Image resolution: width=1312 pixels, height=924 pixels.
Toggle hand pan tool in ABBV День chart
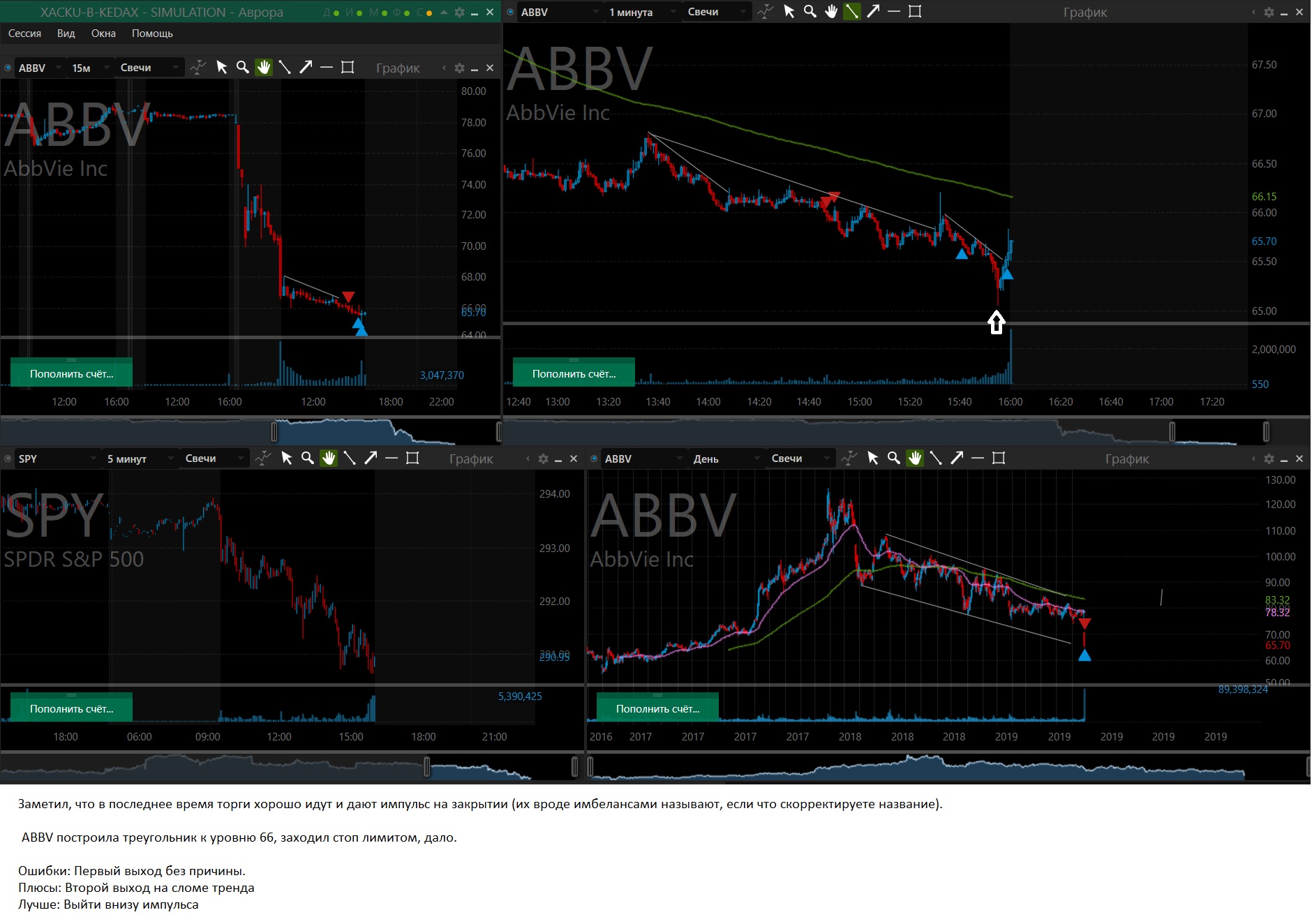[x=915, y=459]
